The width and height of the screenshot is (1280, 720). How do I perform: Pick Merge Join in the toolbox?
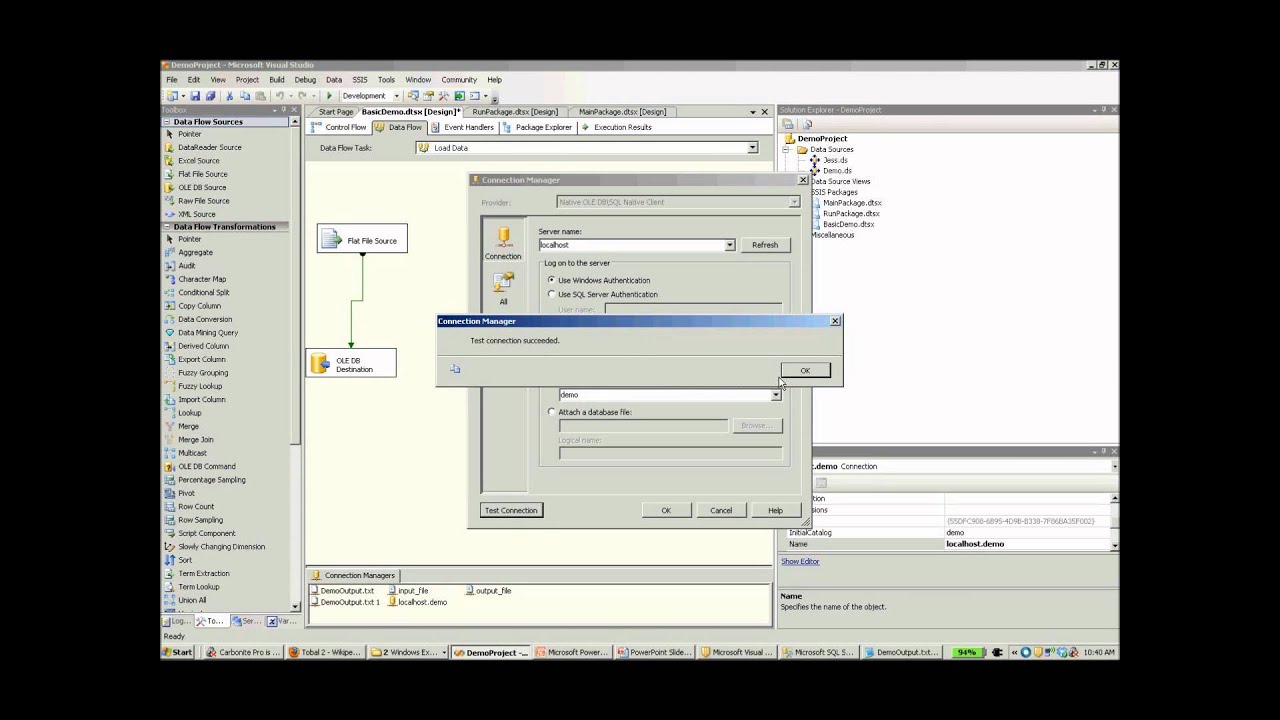[x=195, y=440]
